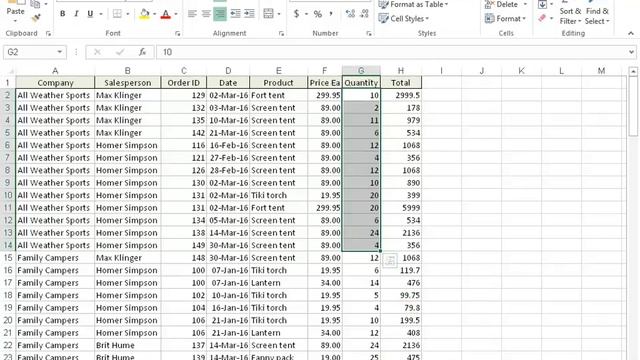The width and height of the screenshot is (640, 360).
Task: Toggle bold formatting
Action: tap(62, 14)
